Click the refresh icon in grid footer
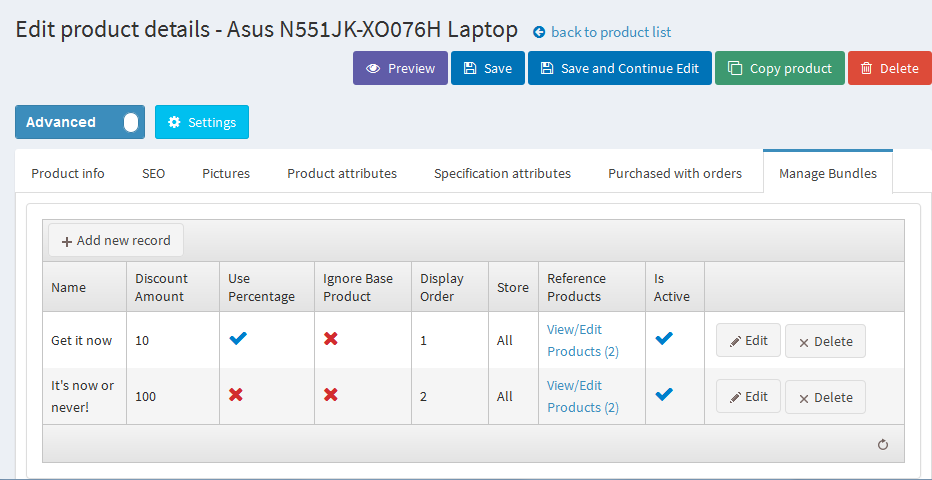 point(883,445)
